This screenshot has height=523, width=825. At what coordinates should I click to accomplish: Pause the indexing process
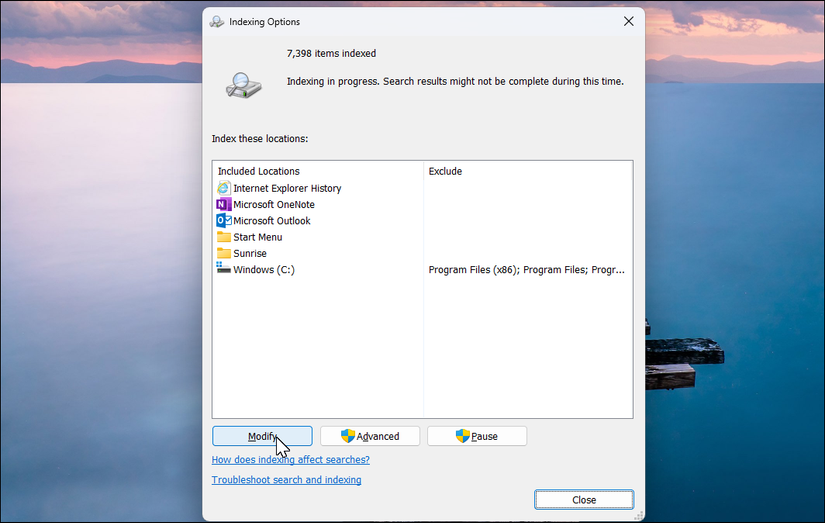pyautogui.click(x=477, y=436)
